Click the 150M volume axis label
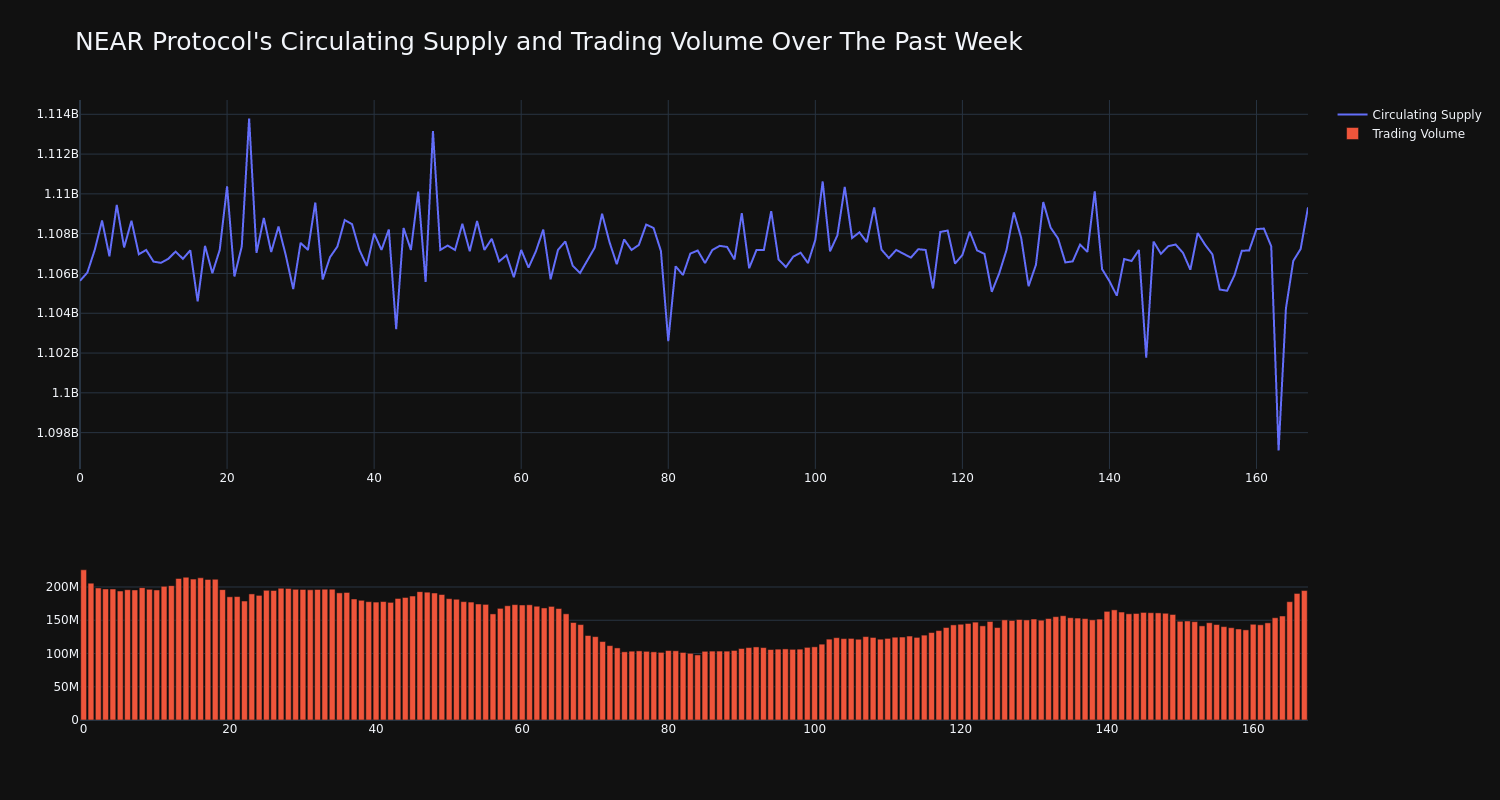Viewport: 1500px width, 800px height. (62, 620)
